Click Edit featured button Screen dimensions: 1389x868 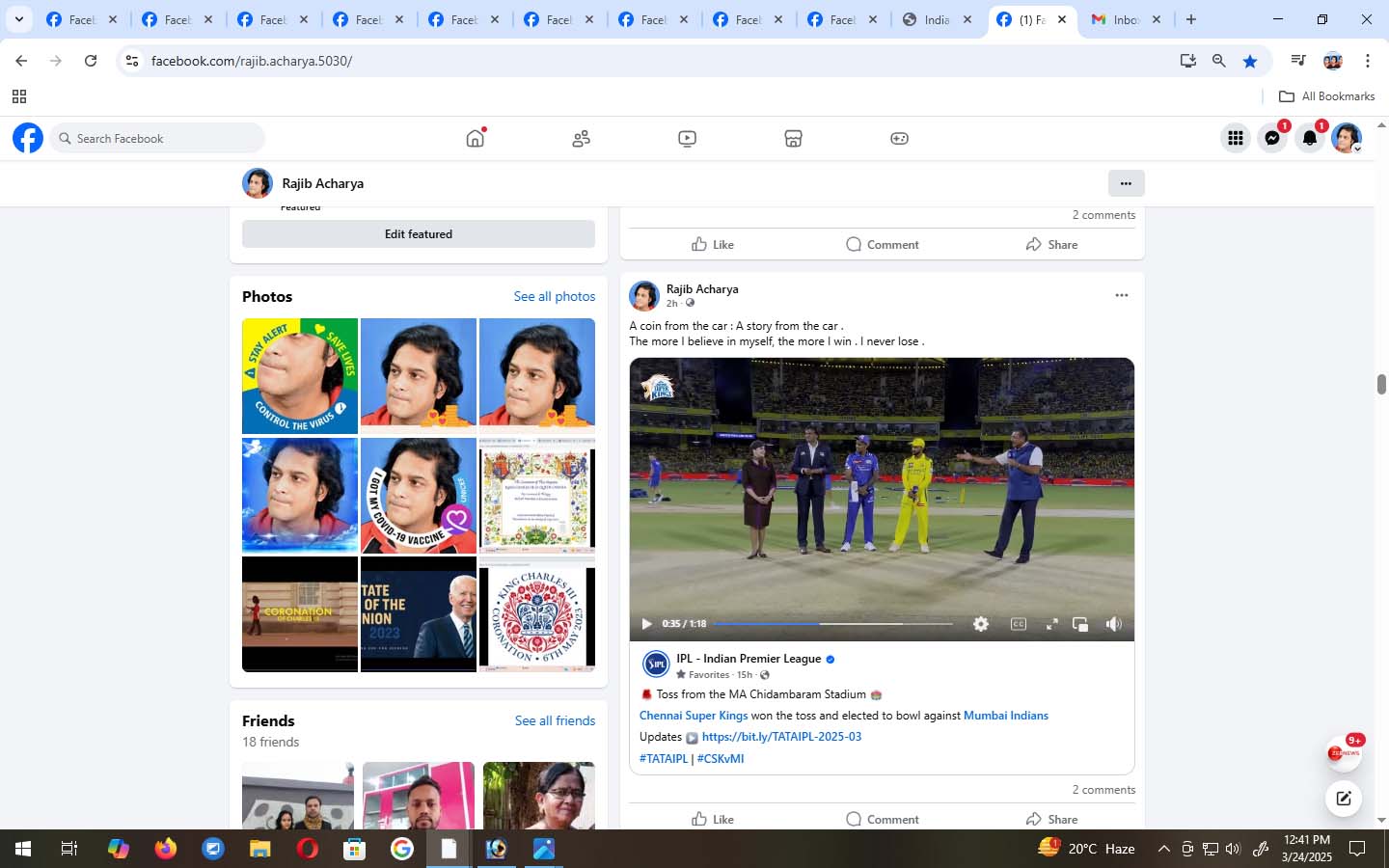pyautogui.click(x=419, y=234)
